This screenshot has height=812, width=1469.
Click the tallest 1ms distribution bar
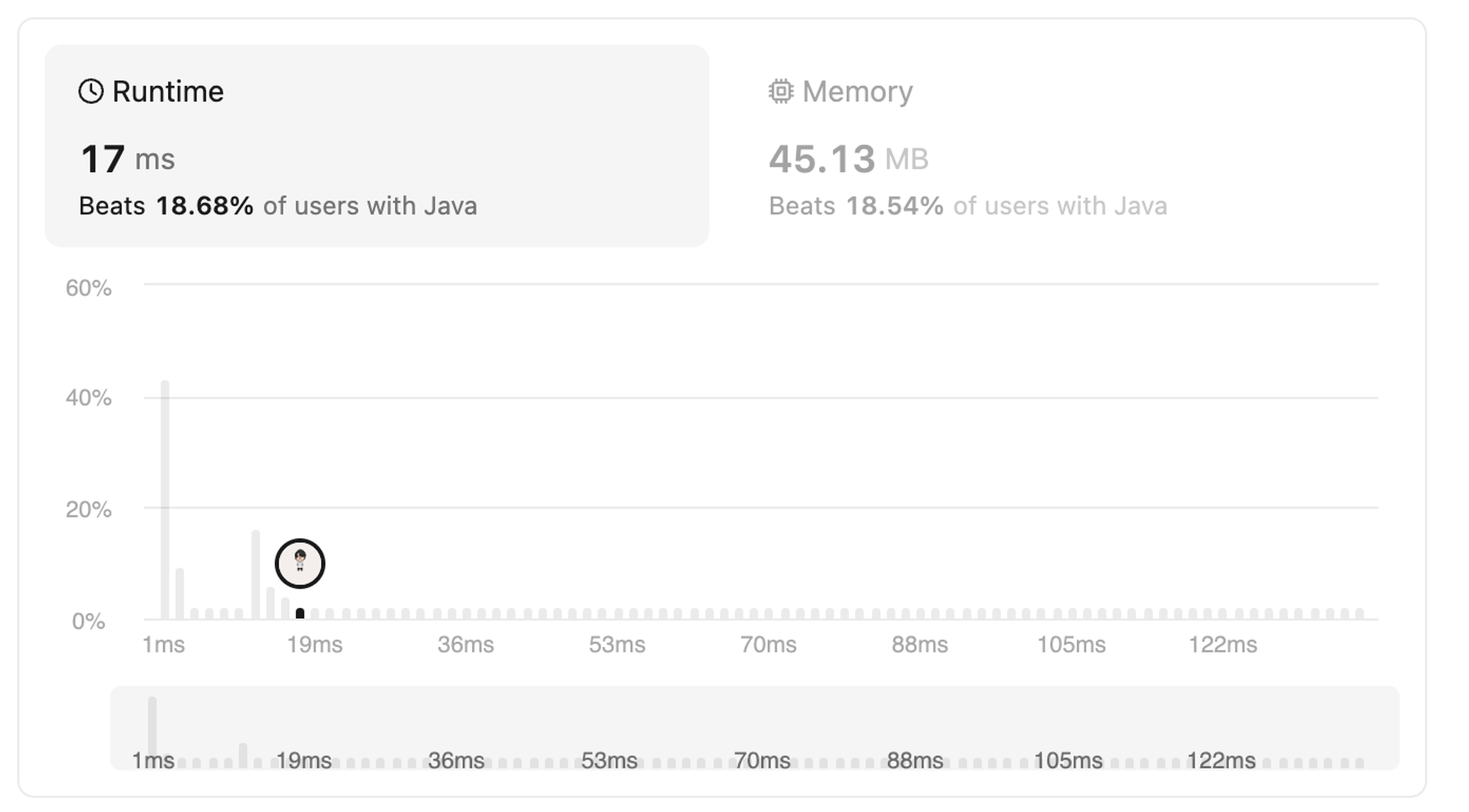tap(165, 500)
